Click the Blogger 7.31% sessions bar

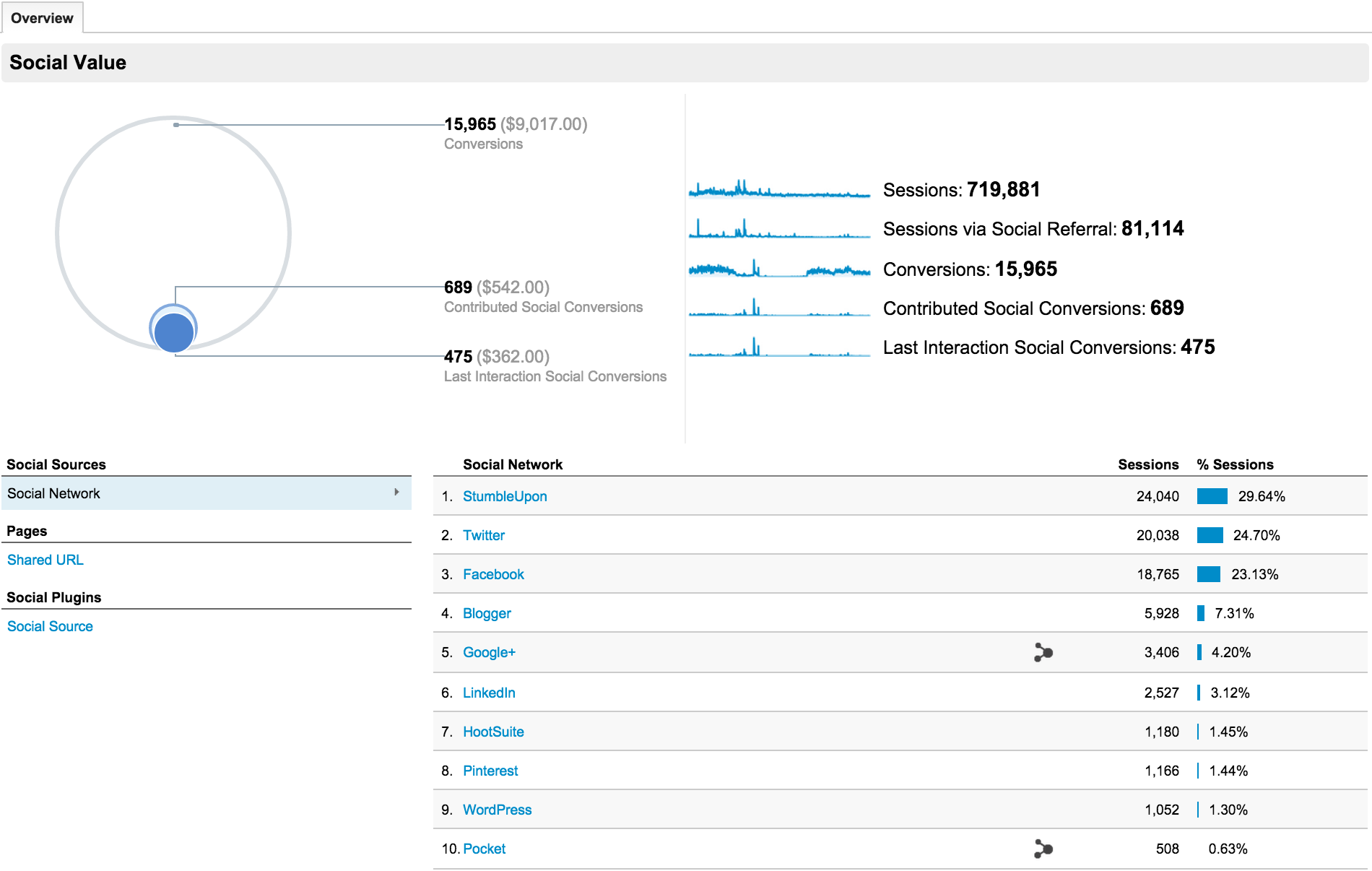[x=1201, y=613]
